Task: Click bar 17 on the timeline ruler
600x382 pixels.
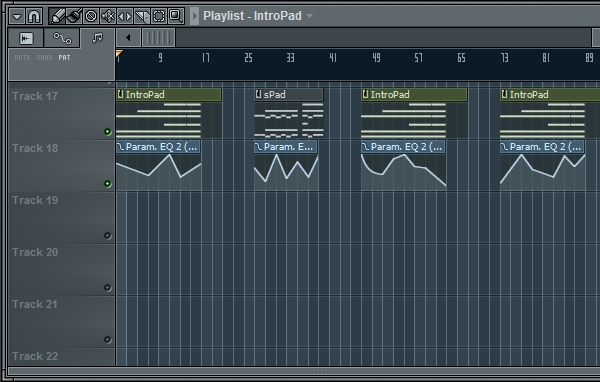Action: pyautogui.click(x=206, y=58)
